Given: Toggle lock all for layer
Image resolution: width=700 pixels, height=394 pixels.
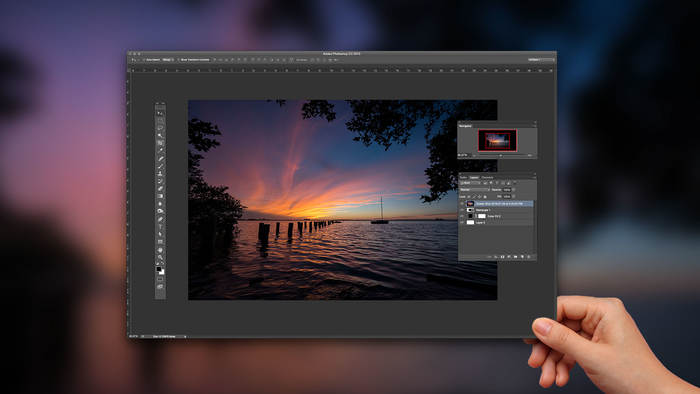Looking at the screenshot, I should 485,197.
